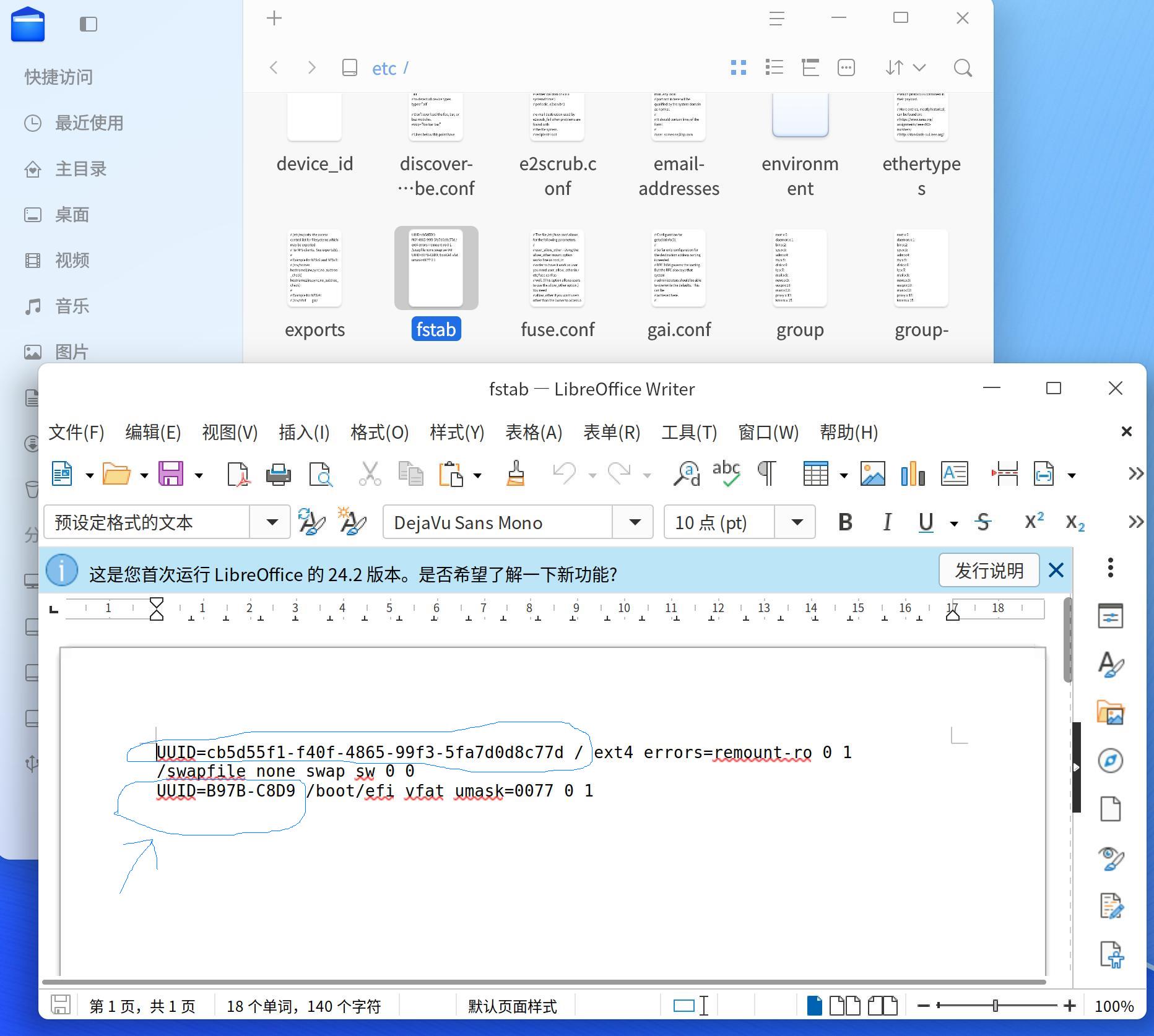Screen dimensions: 1154x1036
Task: Open the 视图(V) menu
Action: [230, 432]
